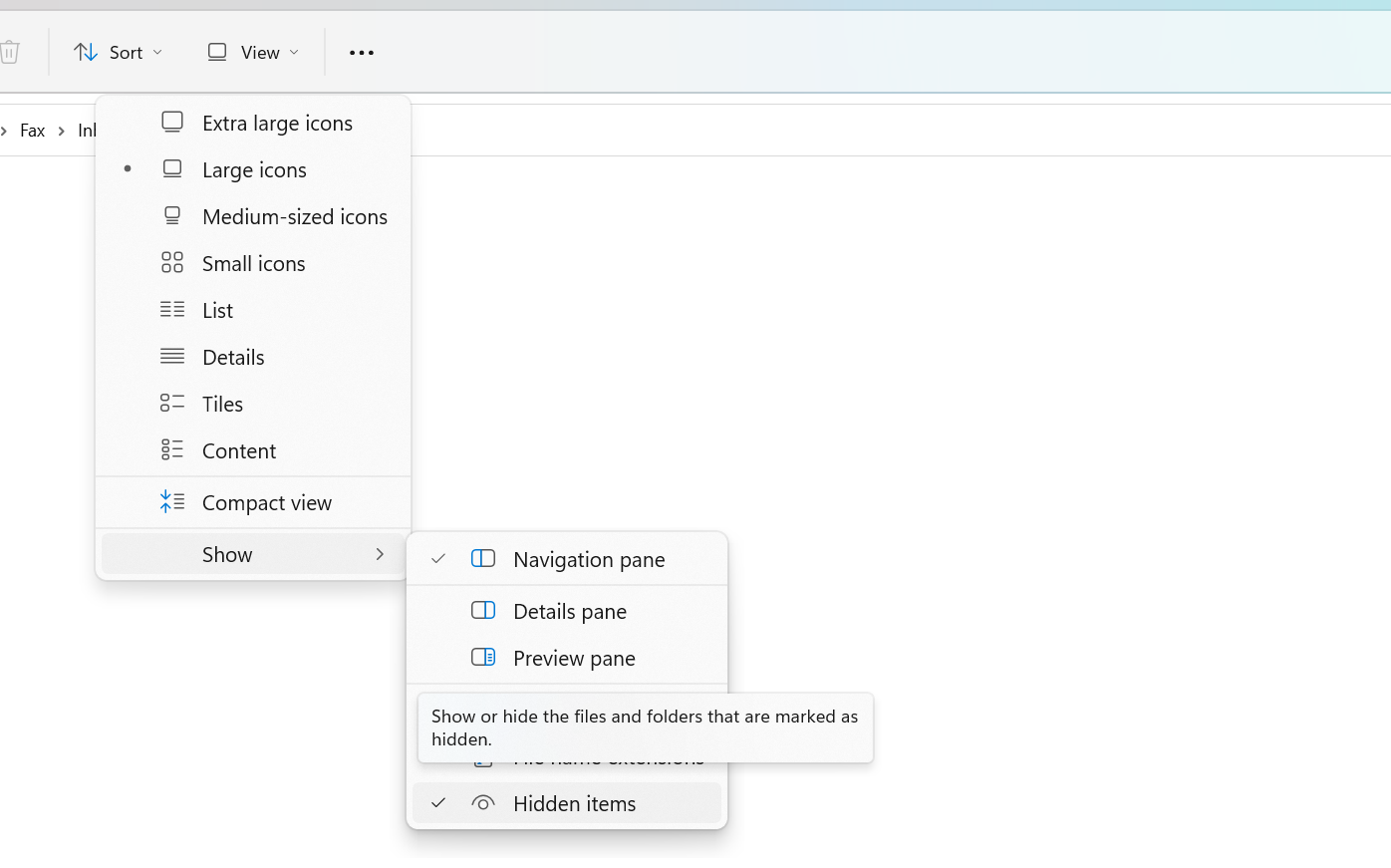Click the Hidden items eye icon

coord(483,802)
